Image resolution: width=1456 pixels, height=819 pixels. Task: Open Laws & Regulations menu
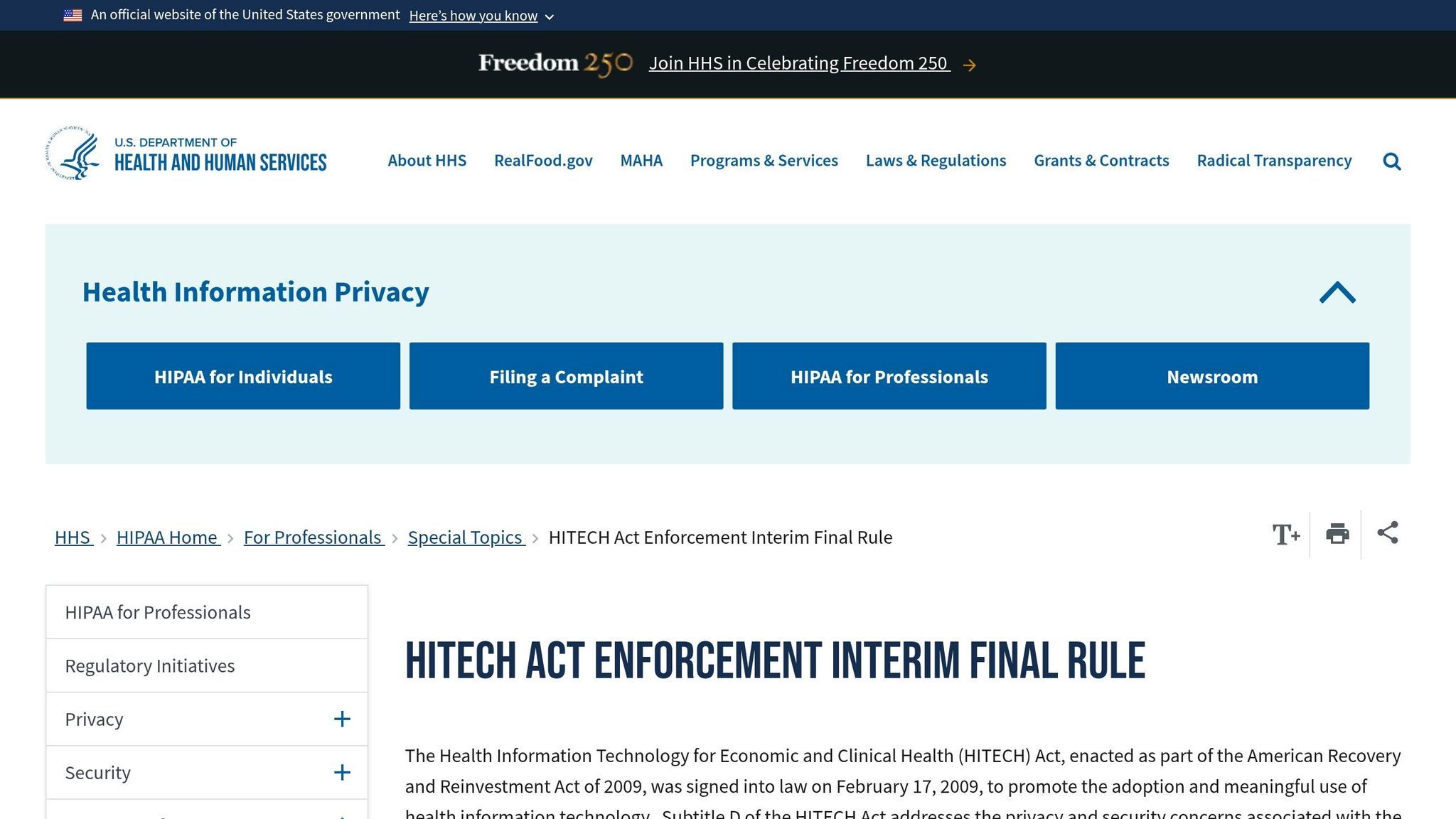coord(936,161)
